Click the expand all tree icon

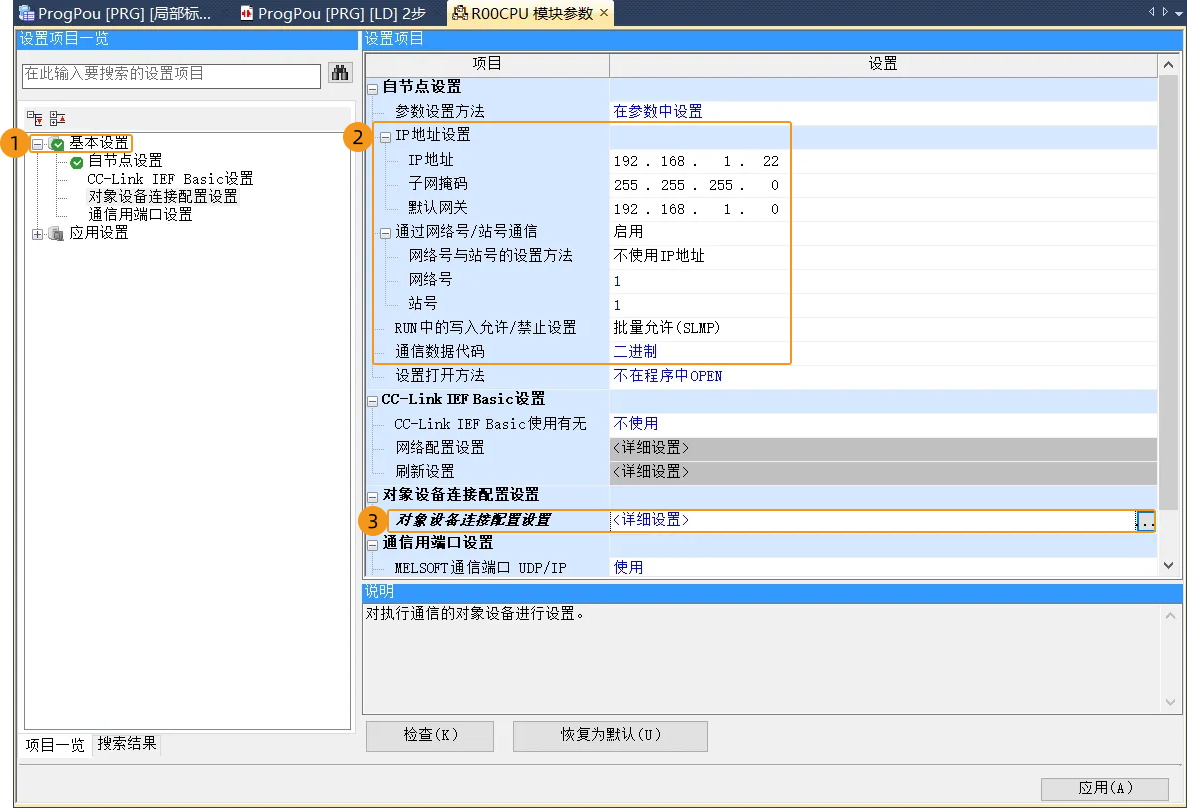[x=35, y=117]
